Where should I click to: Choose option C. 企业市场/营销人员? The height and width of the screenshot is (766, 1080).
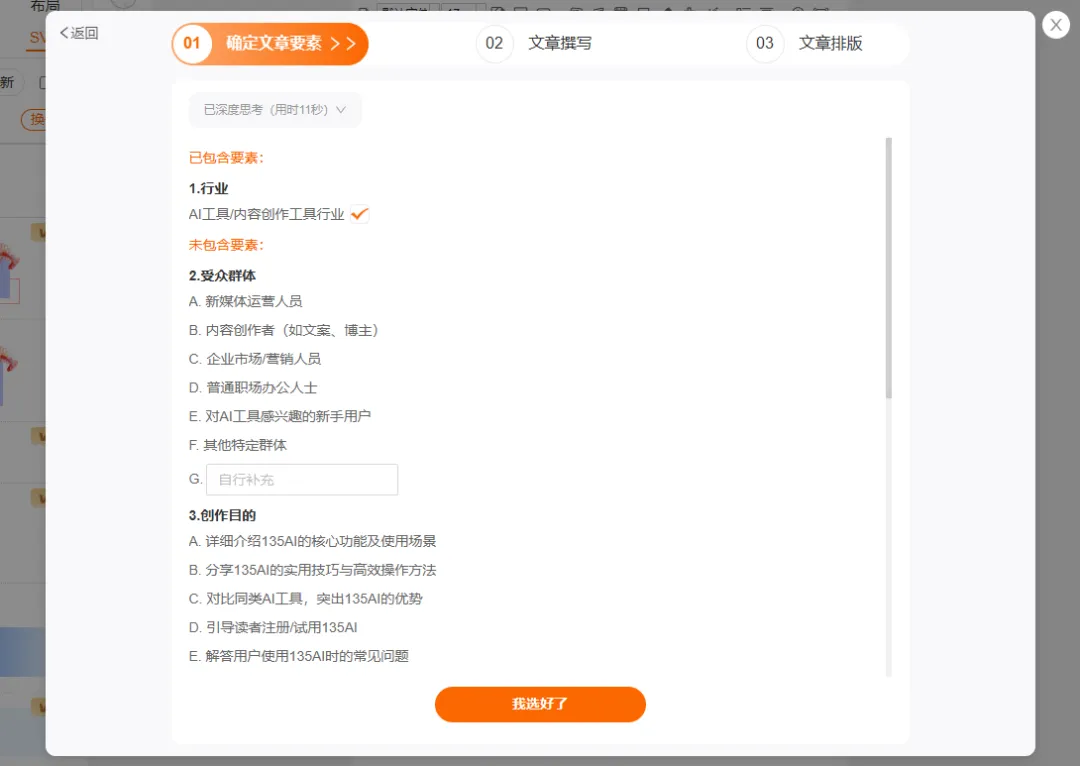[255, 359]
